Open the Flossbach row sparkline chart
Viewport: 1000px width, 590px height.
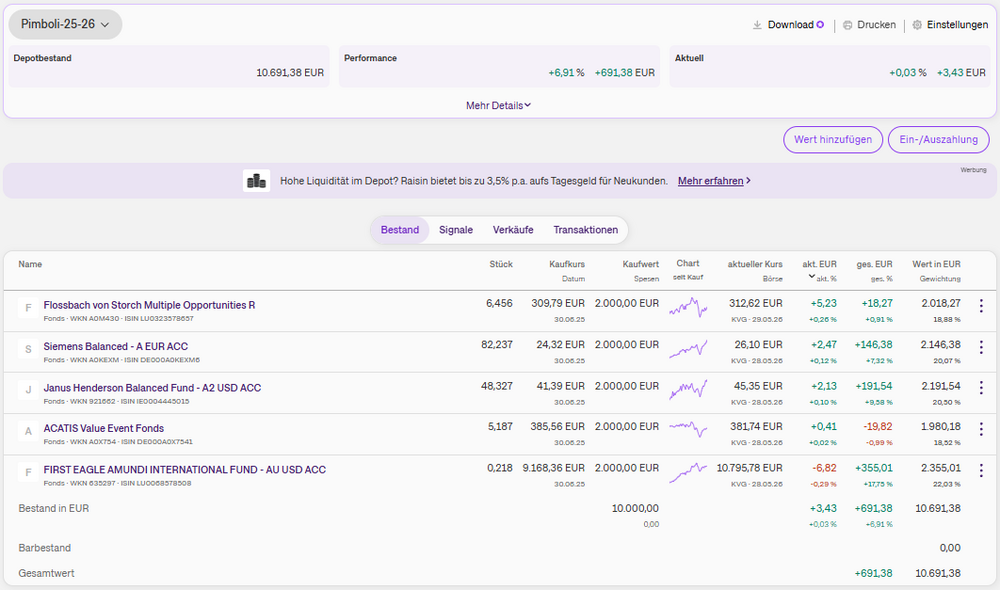coord(688,308)
